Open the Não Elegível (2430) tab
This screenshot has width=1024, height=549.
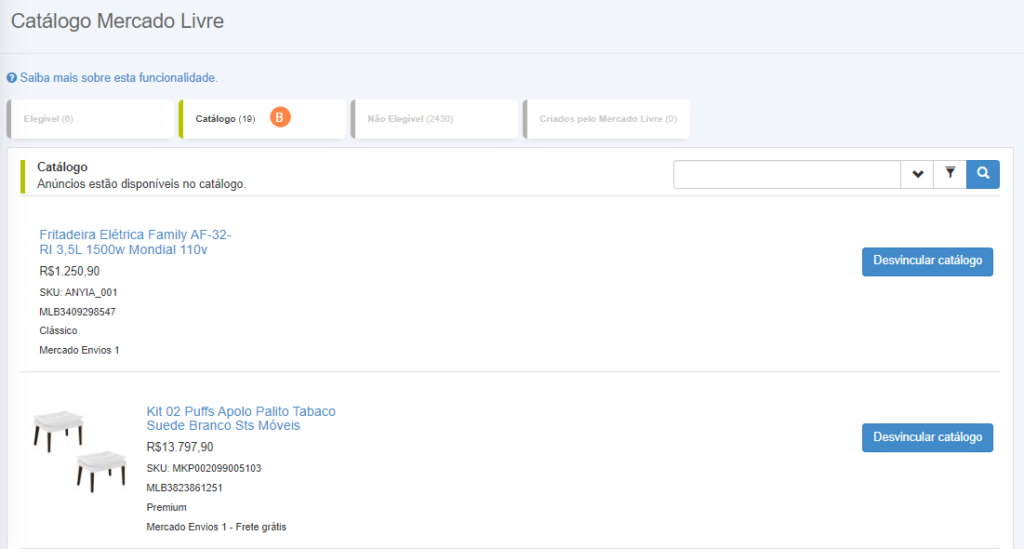coord(434,119)
